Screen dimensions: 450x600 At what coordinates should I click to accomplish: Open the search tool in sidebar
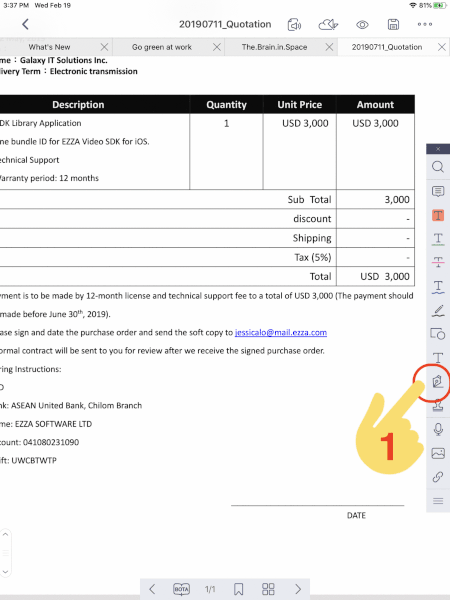click(x=438, y=167)
